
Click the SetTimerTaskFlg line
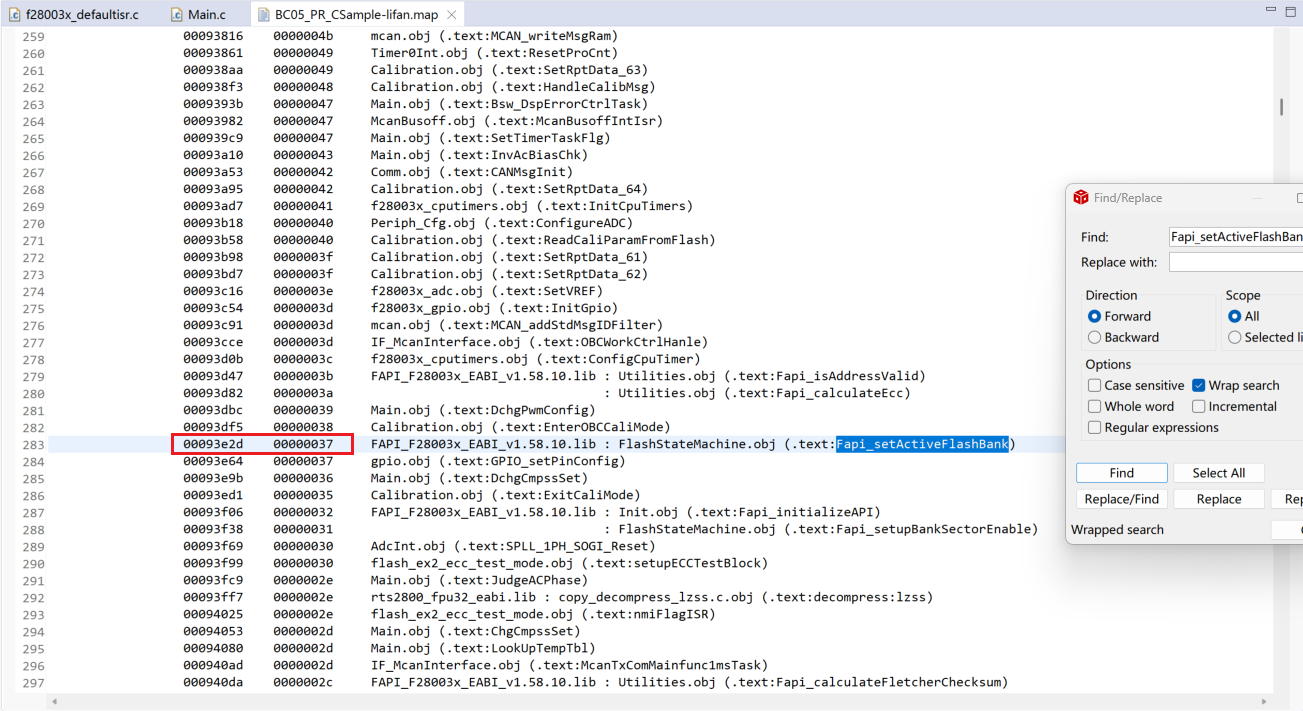490,138
